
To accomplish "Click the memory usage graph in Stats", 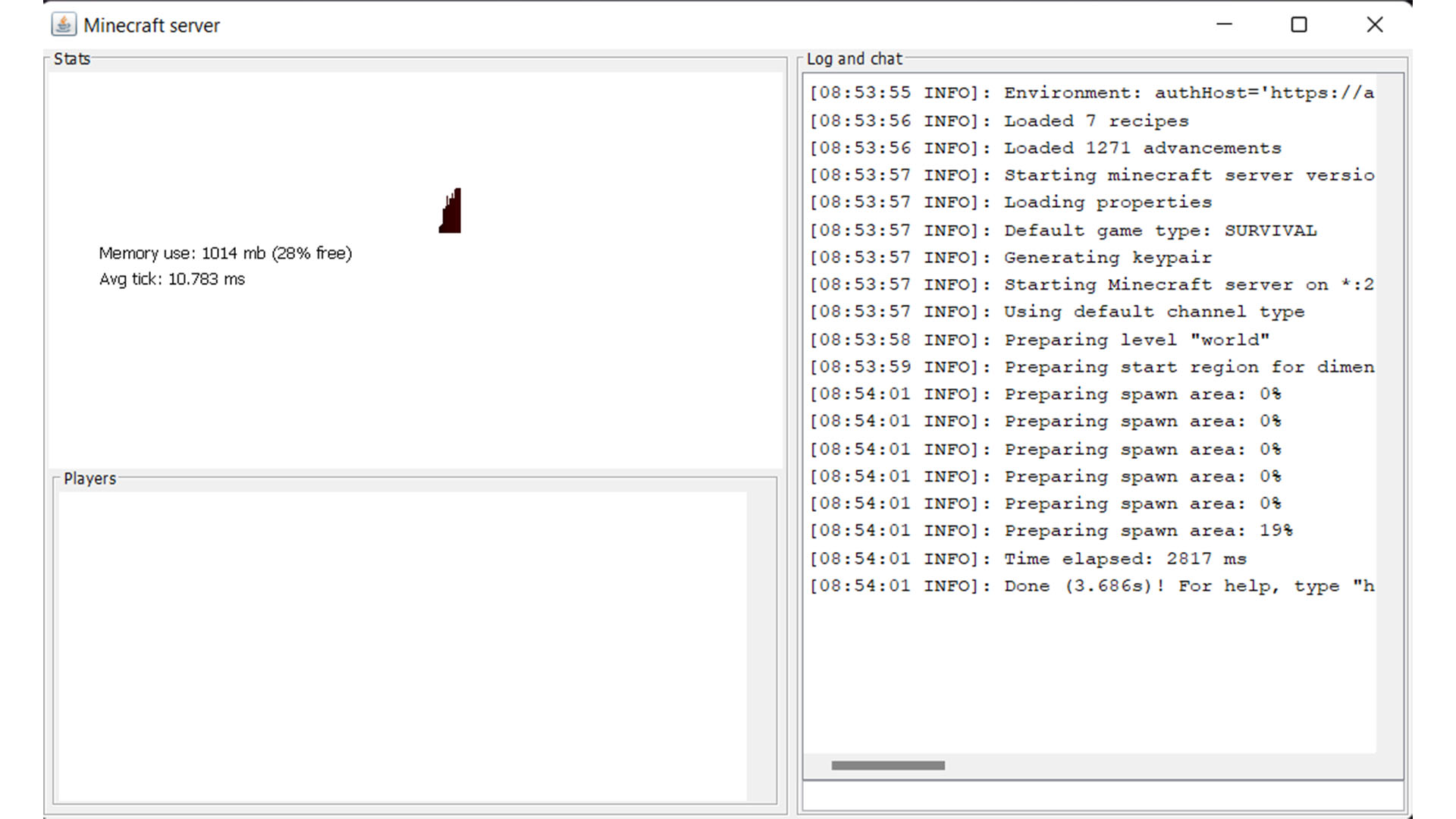I will (450, 211).
